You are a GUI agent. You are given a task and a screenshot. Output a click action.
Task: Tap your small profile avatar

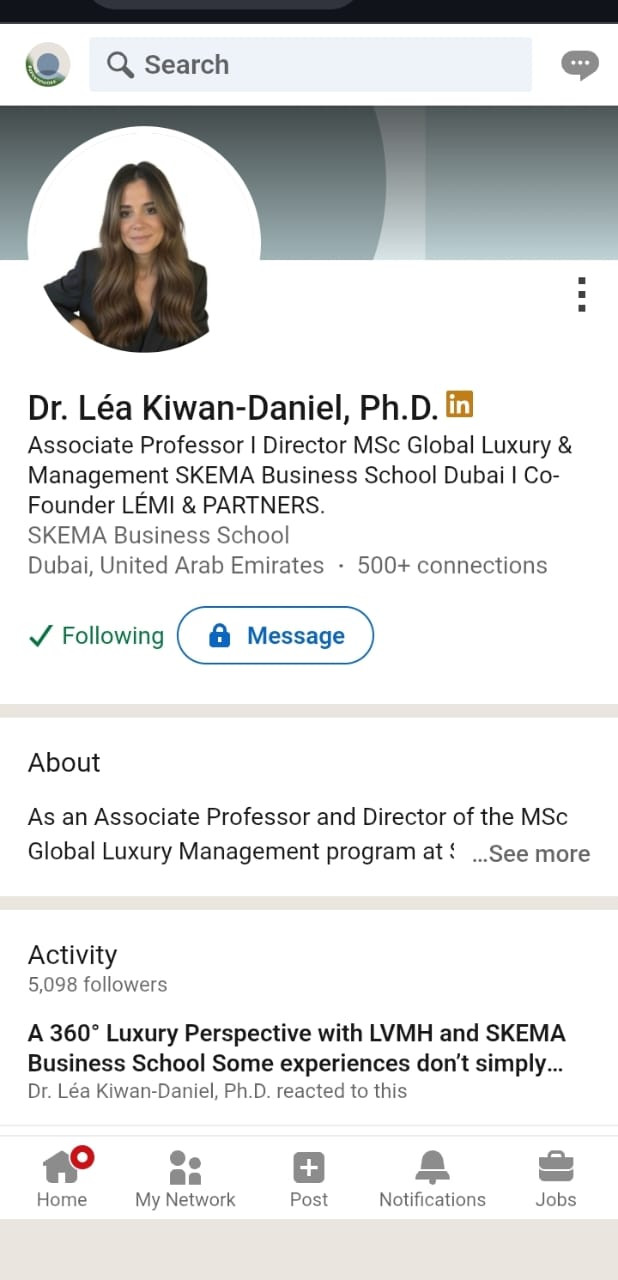47,65
